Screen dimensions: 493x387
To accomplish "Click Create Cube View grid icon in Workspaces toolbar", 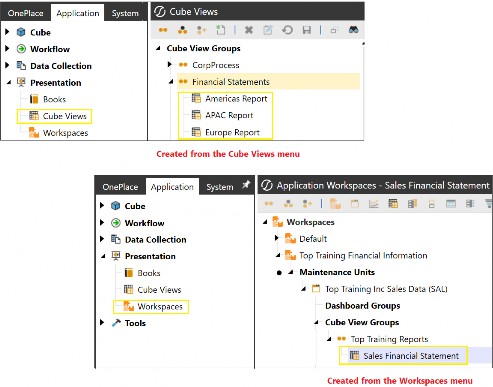I will 393,204.
